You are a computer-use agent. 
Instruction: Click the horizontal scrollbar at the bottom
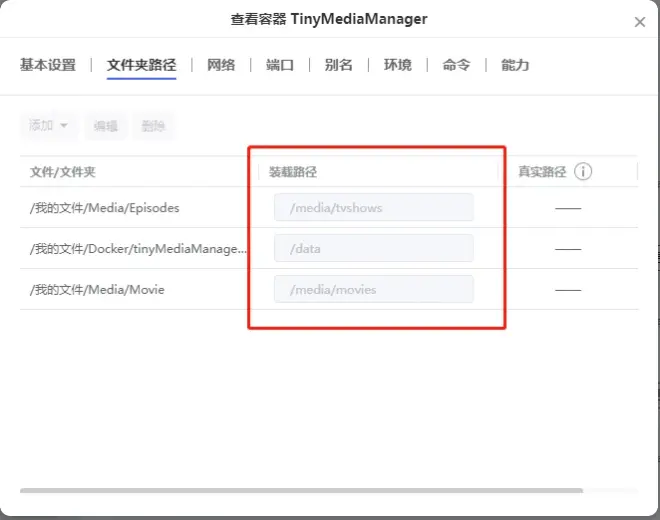click(x=301, y=491)
